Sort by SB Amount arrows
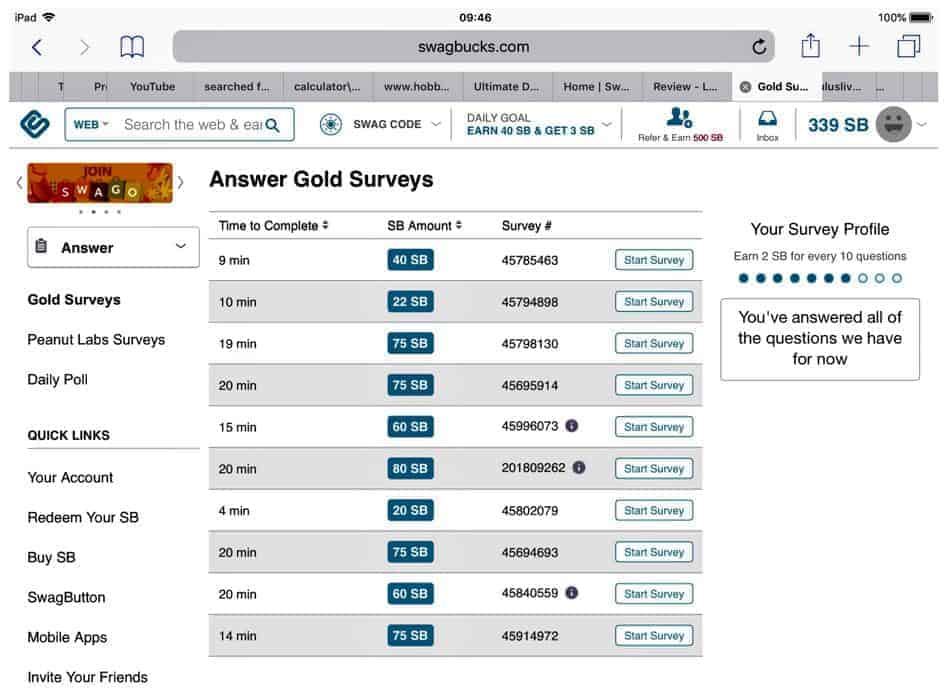The height and width of the screenshot is (696, 949). tap(458, 225)
